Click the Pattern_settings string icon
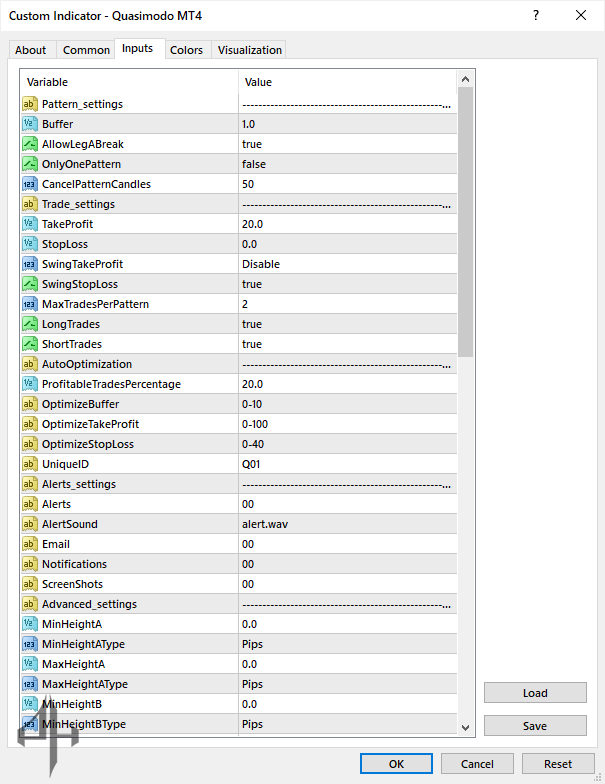 (x=29, y=104)
